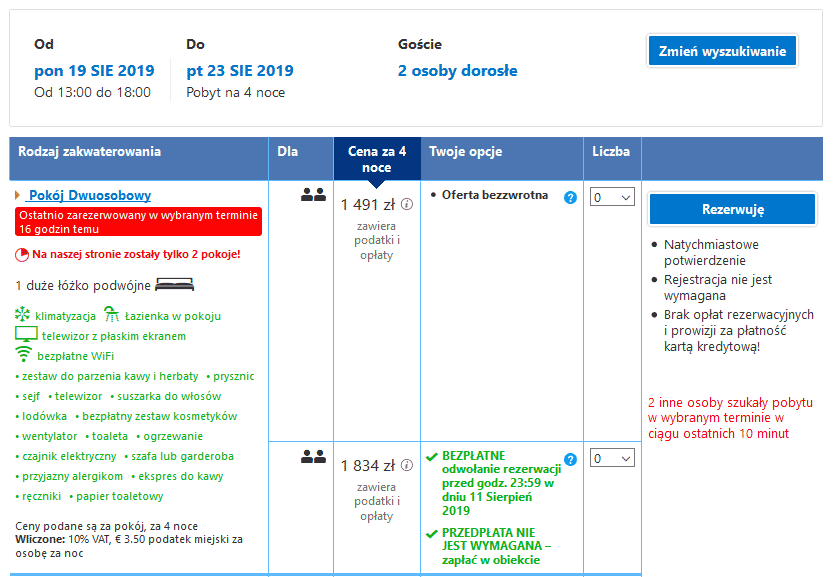Change guests 2 osoby dorosłe
This screenshot has width=833, height=577.
coord(457,71)
